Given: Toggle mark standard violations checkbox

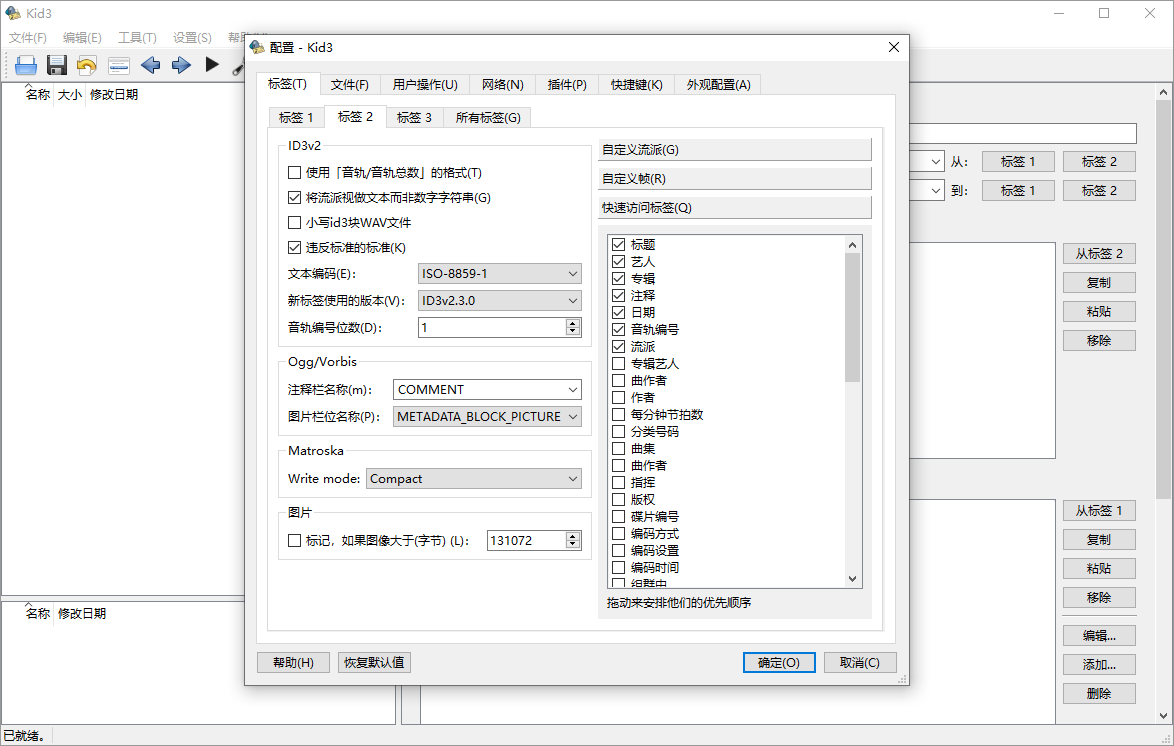Looking at the screenshot, I should (x=294, y=247).
